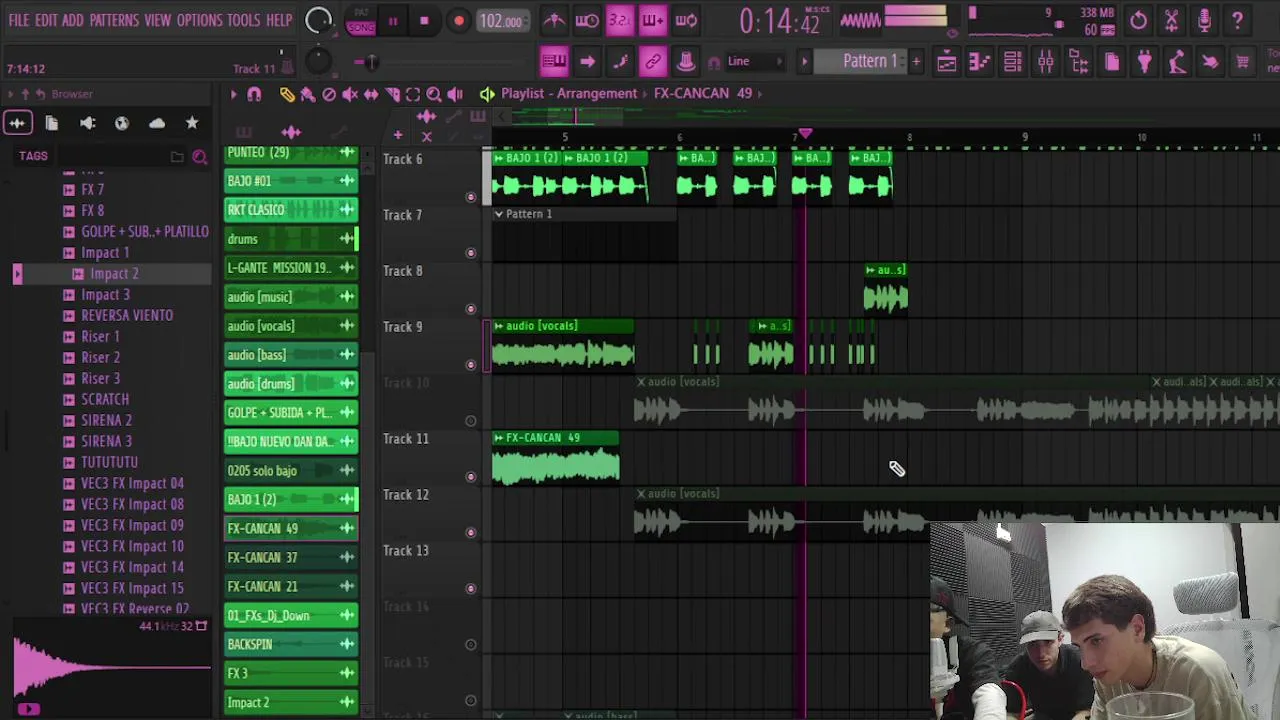Image resolution: width=1280 pixels, height=720 pixels.
Task: Click the record button
Action: 459,21
